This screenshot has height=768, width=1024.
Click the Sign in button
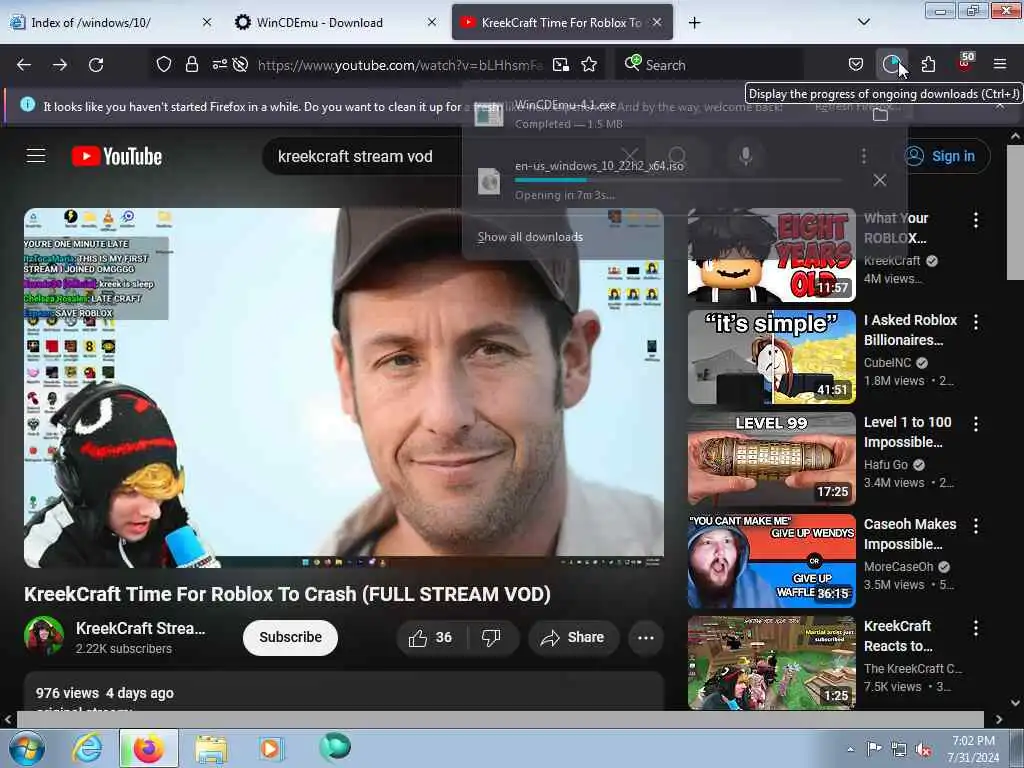[941, 156]
